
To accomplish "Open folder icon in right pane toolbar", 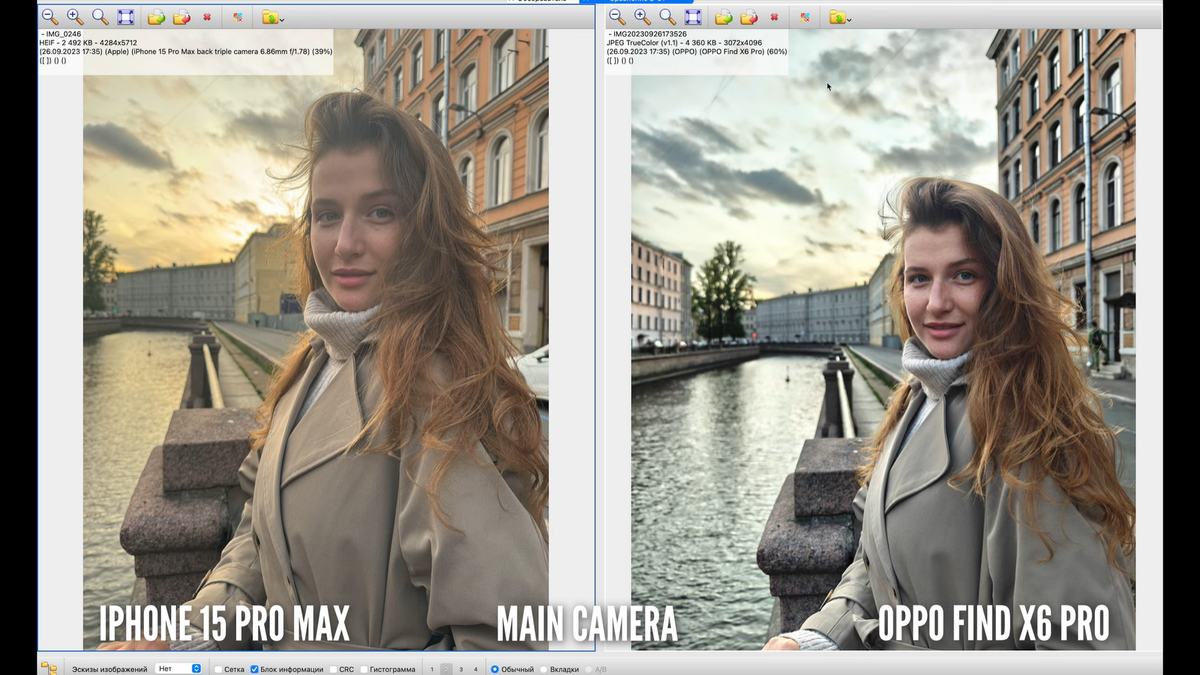I will [x=836, y=17].
